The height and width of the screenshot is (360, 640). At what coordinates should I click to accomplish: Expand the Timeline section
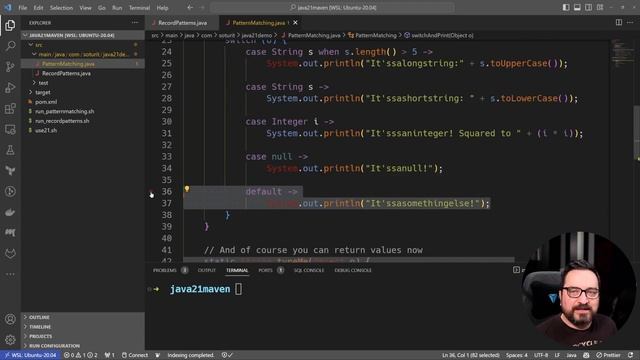(83, 327)
